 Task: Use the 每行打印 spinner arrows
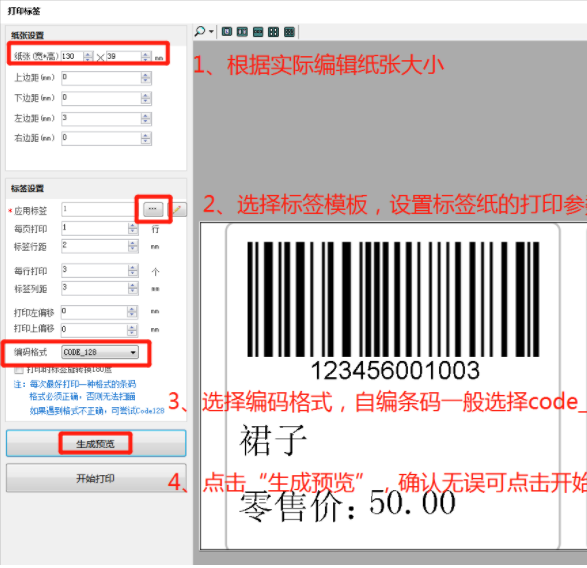[133, 270]
